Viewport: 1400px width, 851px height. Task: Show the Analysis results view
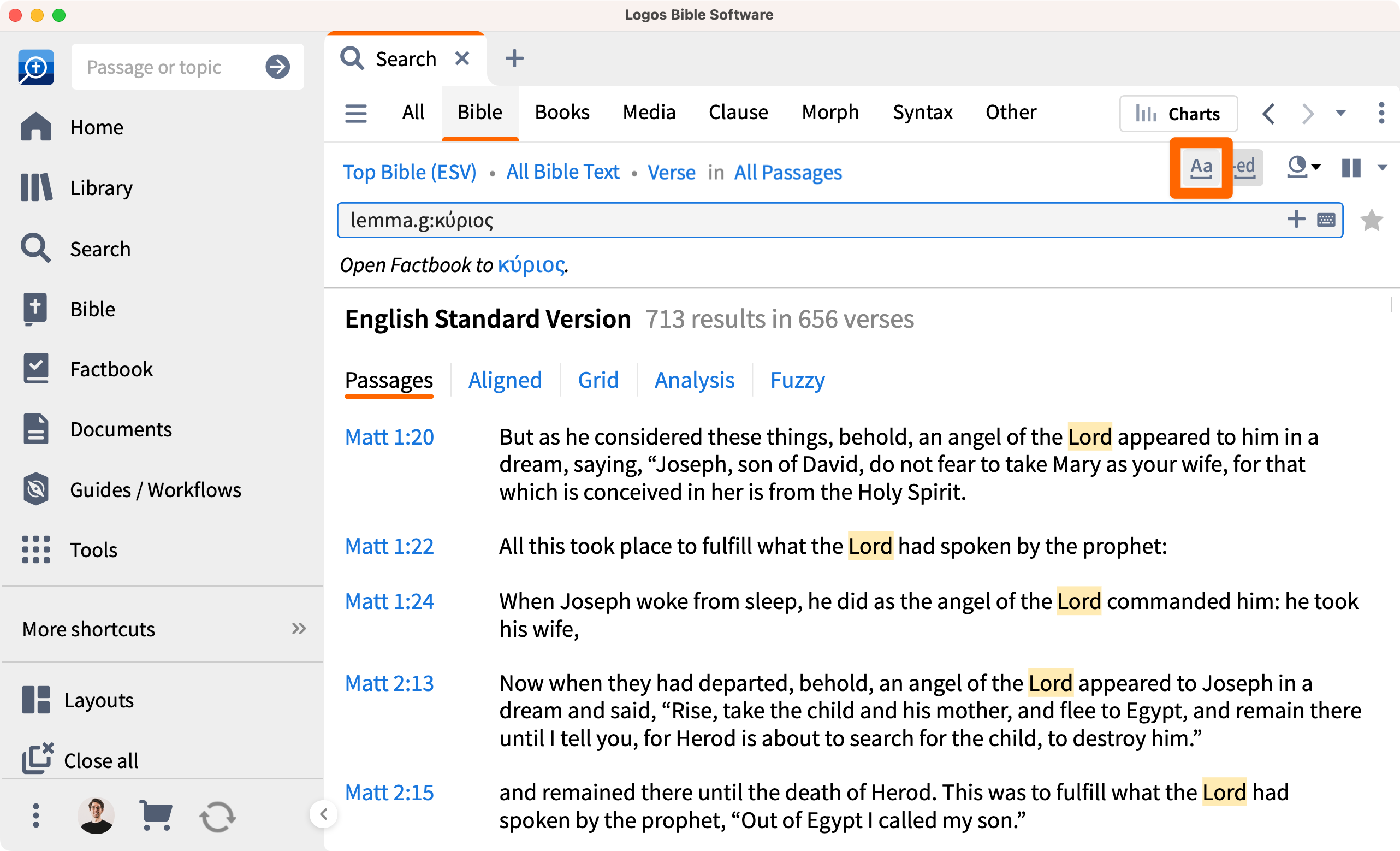[x=695, y=380]
